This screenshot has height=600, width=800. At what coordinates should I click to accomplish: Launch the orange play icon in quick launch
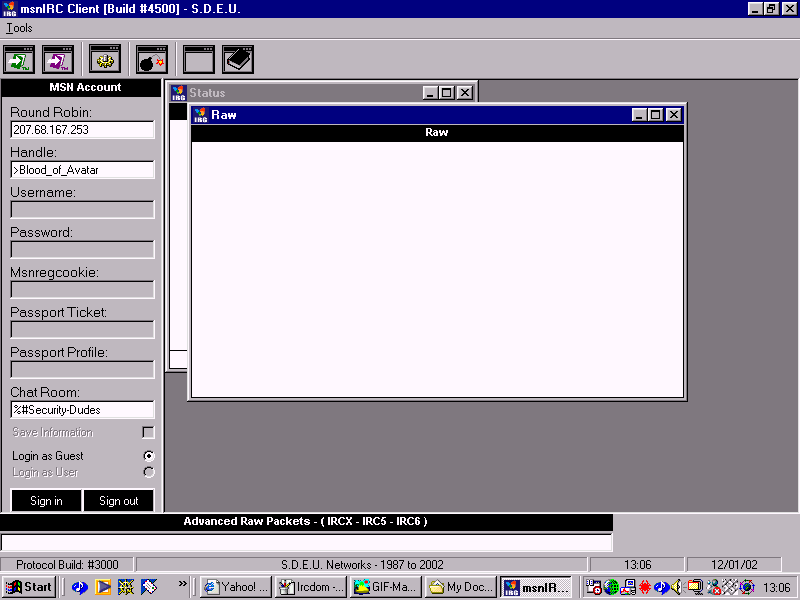coord(103,587)
